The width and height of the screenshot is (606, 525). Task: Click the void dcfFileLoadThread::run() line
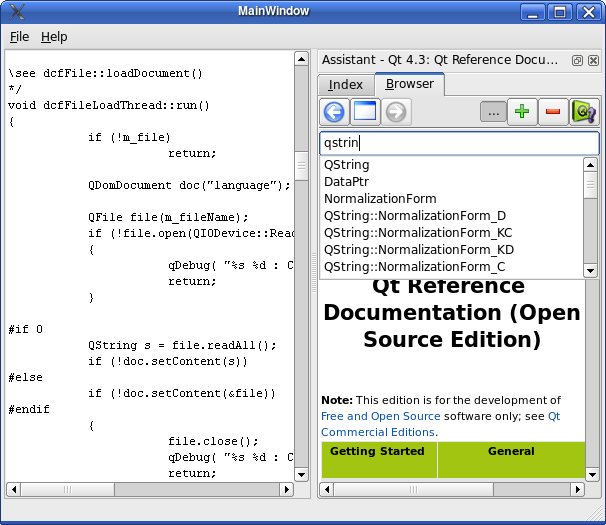(109, 106)
